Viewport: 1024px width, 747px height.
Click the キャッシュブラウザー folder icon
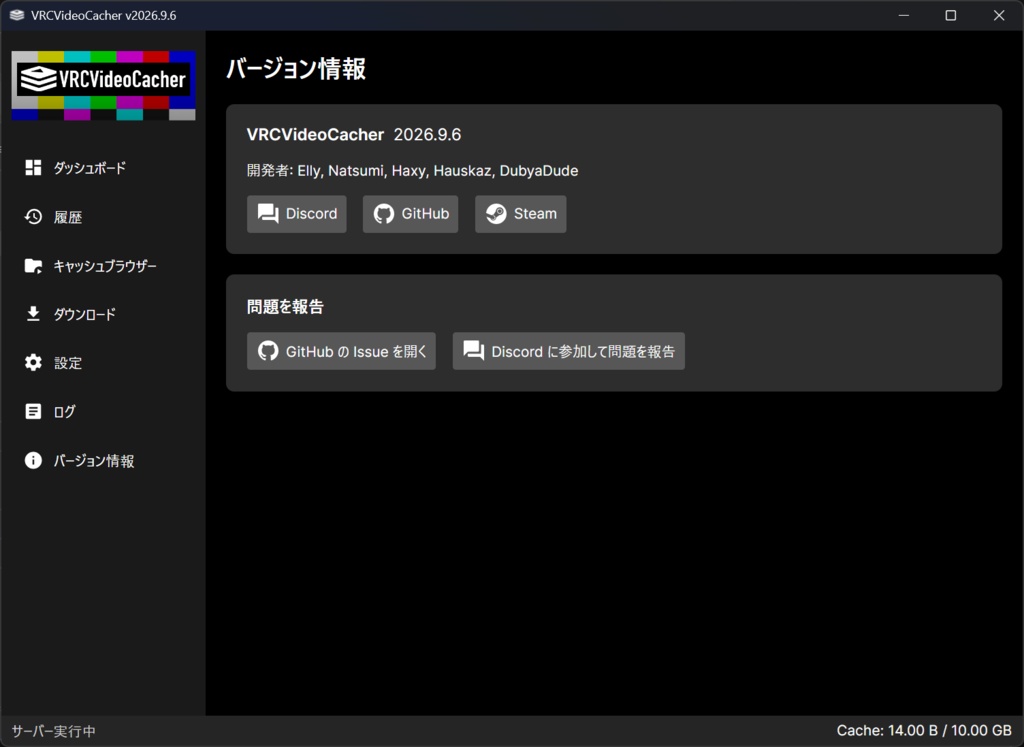click(33, 266)
